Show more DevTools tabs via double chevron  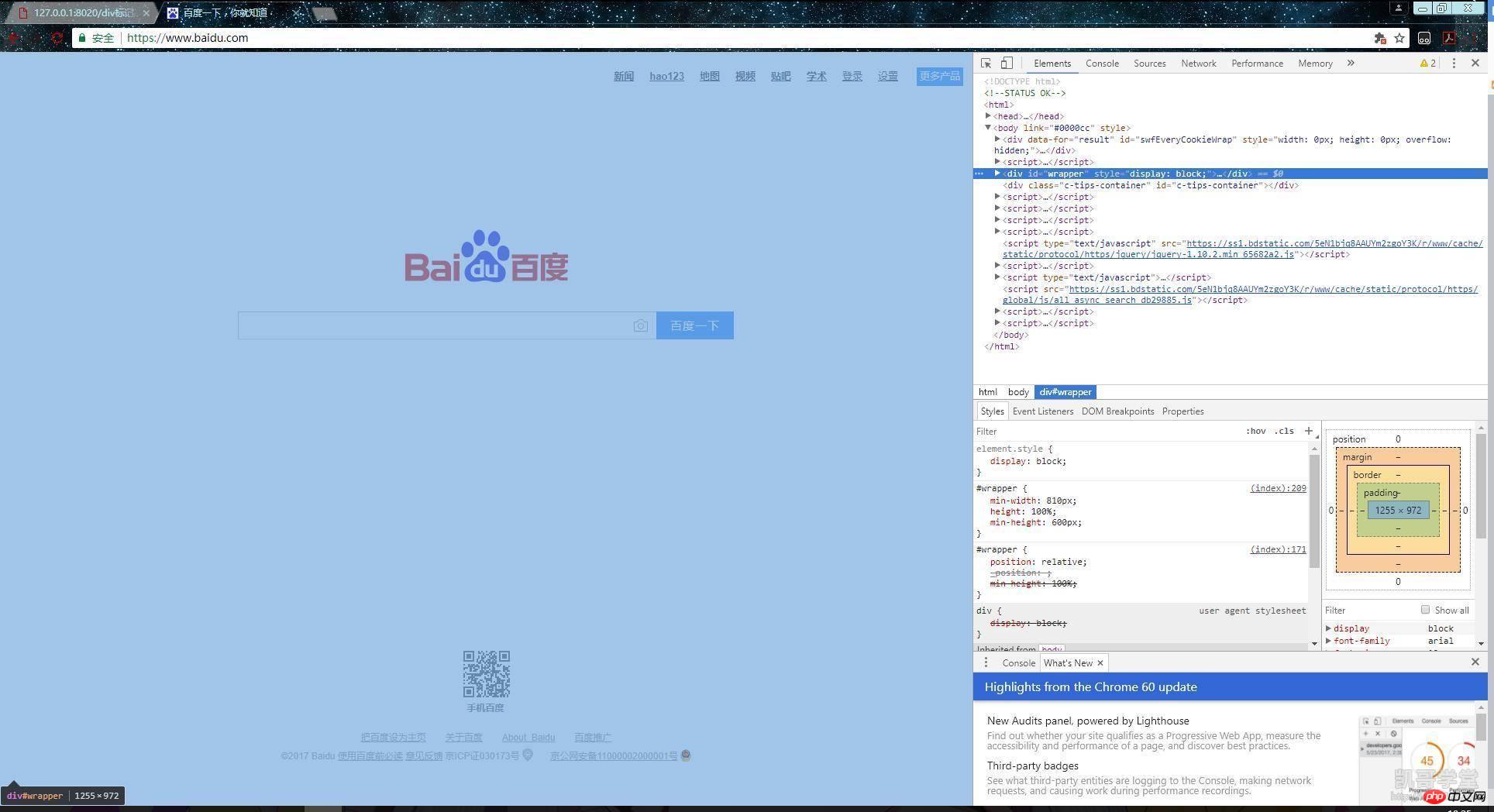click(x=1351, y=64)
